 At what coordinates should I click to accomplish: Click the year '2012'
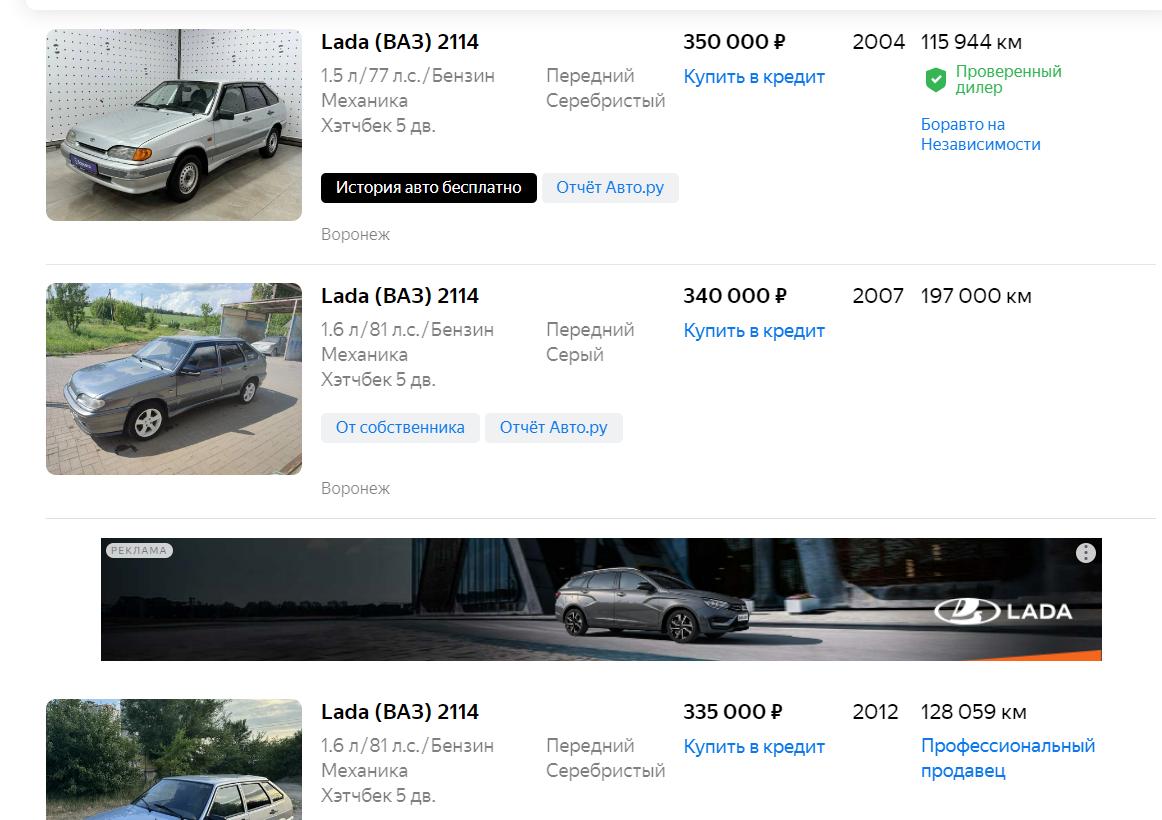(875, 712)
